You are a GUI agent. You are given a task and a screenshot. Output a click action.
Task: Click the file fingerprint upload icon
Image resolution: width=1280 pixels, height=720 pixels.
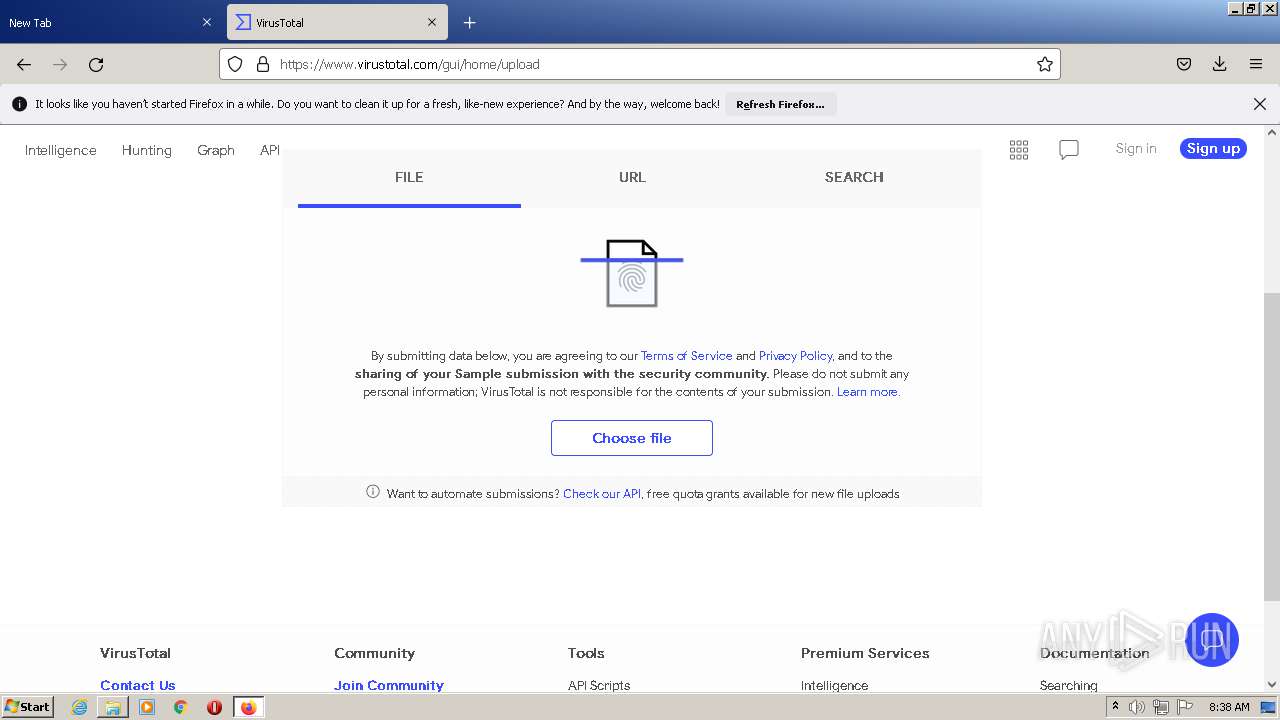click(632, 273)
